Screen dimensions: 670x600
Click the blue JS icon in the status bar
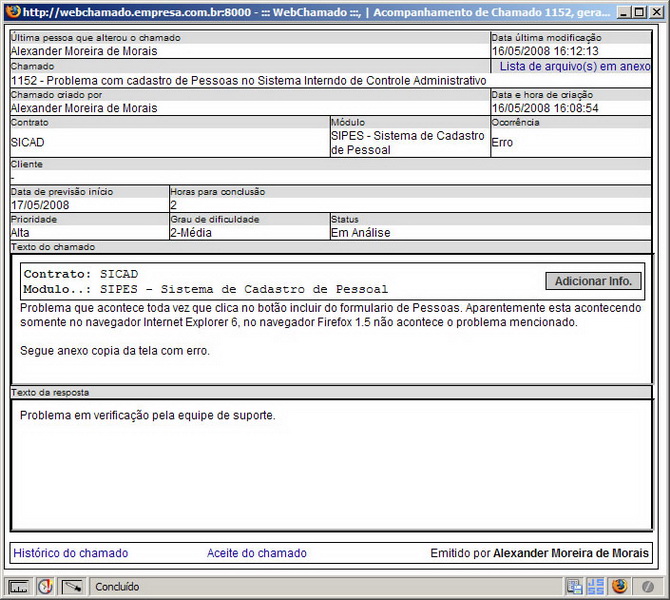(x=595, y=587)
